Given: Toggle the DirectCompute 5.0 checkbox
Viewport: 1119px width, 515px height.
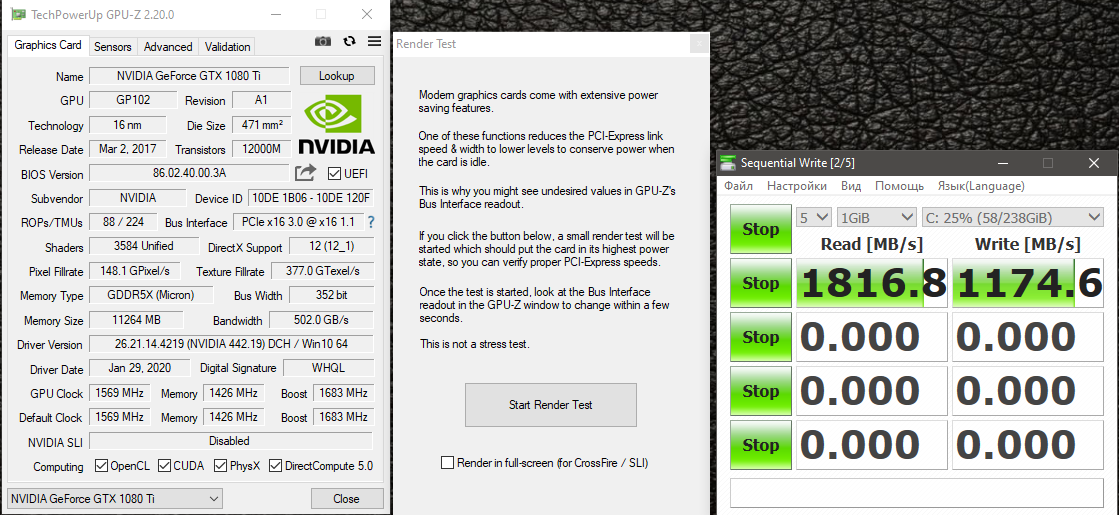Looking at the screenshot, I should [275, 466].
